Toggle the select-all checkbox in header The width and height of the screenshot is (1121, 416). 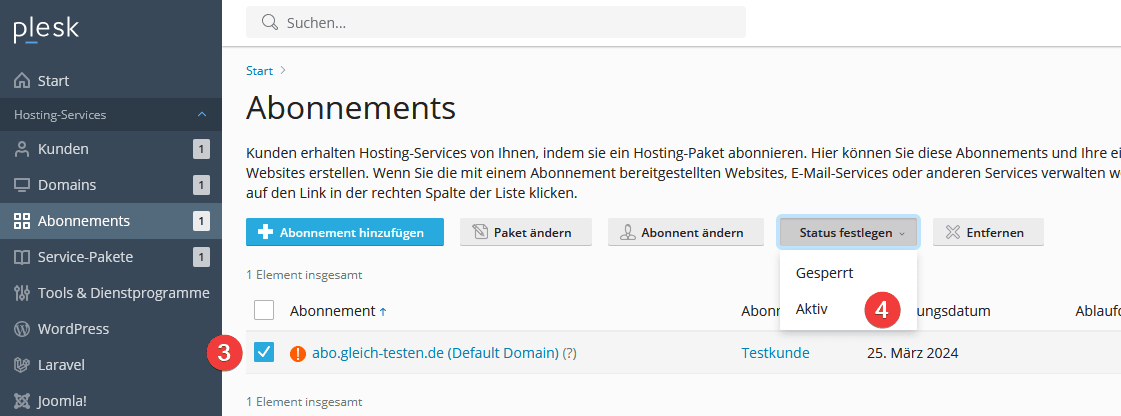tap(264, 310)
